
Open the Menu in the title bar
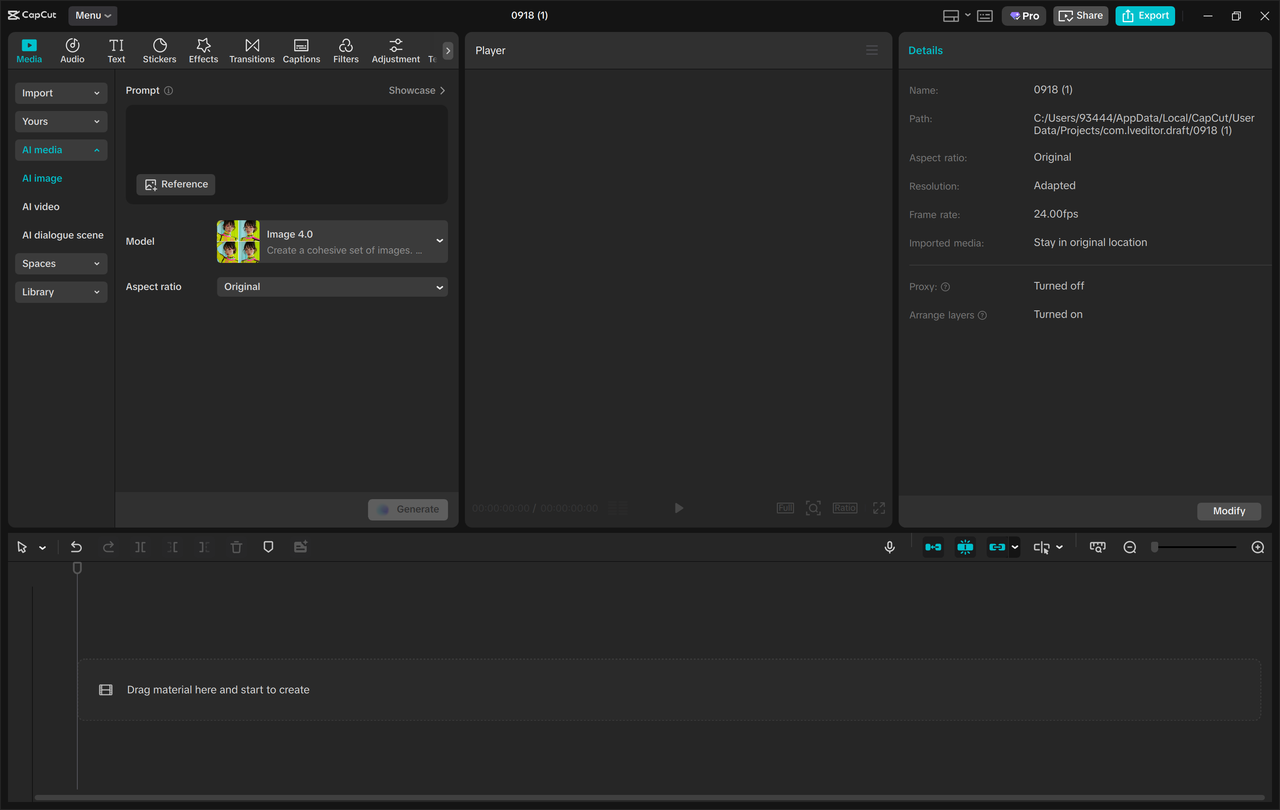92,15
